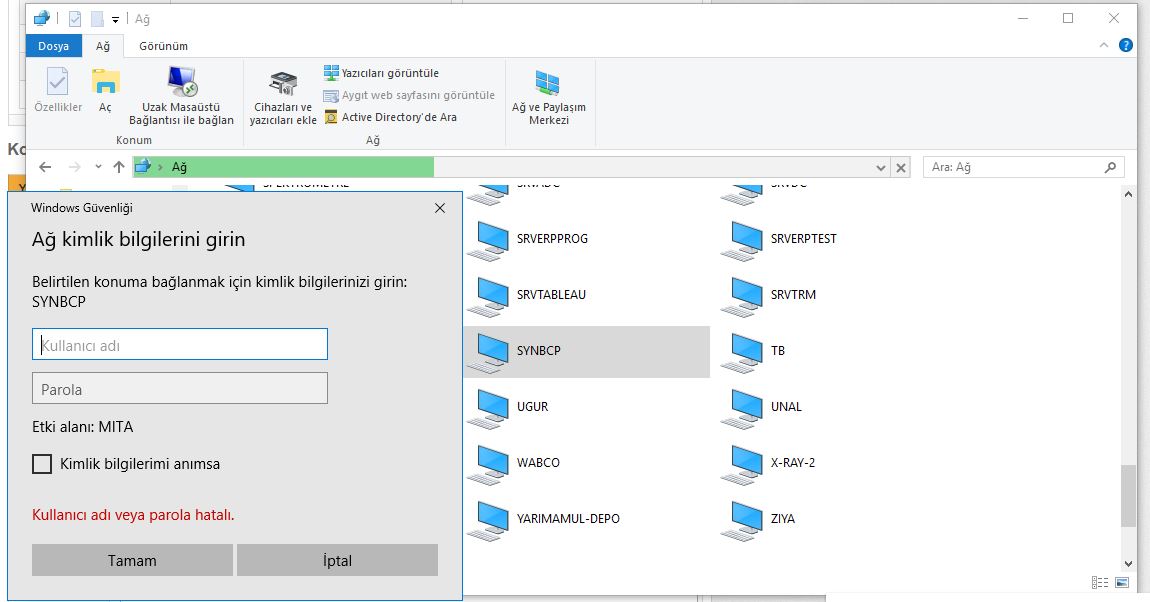This screenshot has width=1150, height=602.
Task: Switch to the Görünüm ribbon tab
Action: (163, 46)
